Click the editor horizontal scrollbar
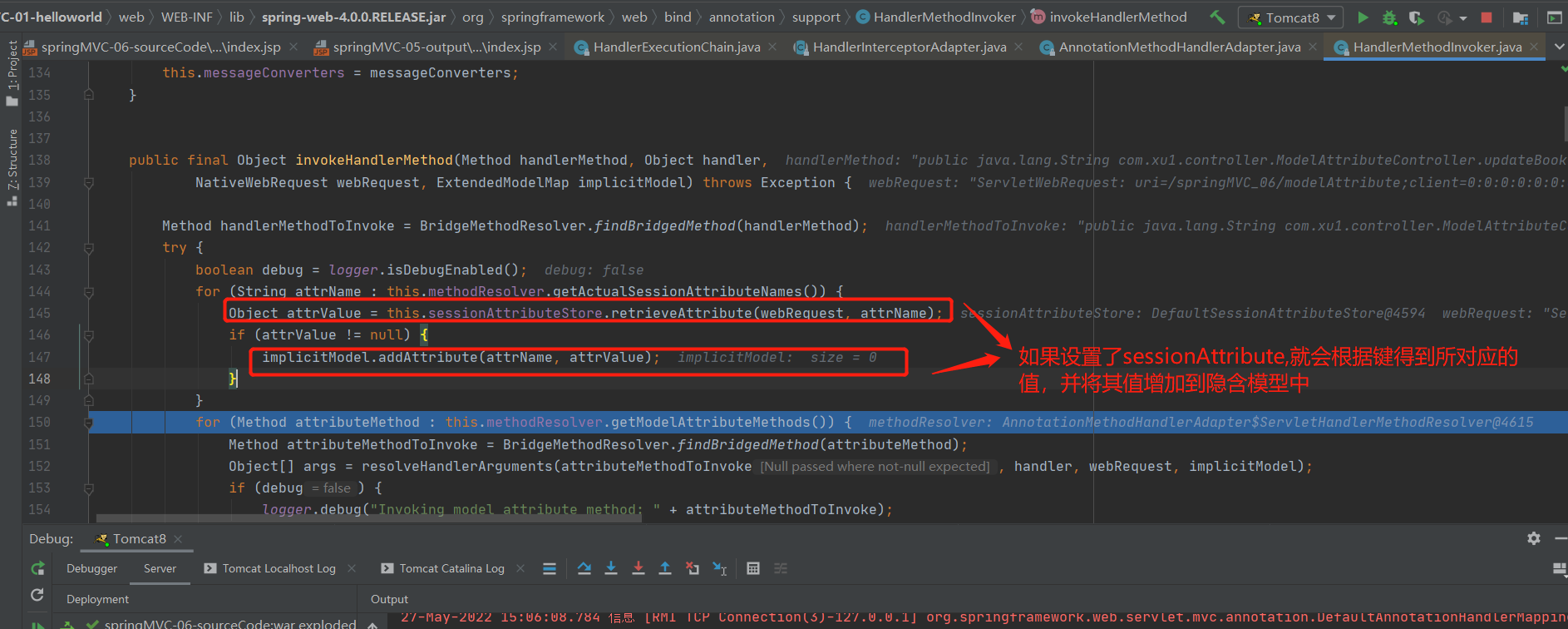The height and width of the screenshot is (629, 1568). 369,518
